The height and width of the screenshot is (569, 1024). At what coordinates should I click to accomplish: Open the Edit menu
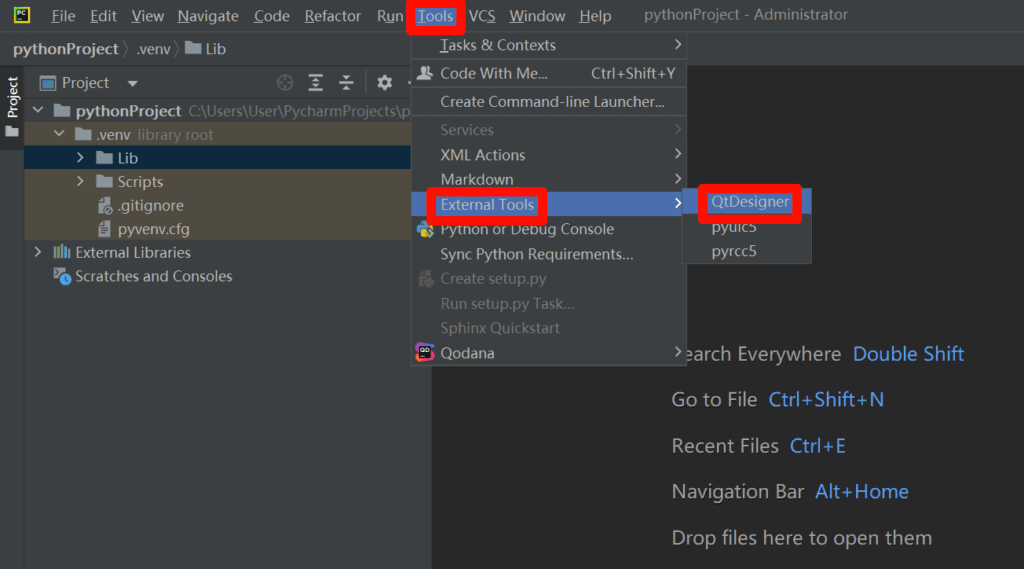(x=103, y=16)
